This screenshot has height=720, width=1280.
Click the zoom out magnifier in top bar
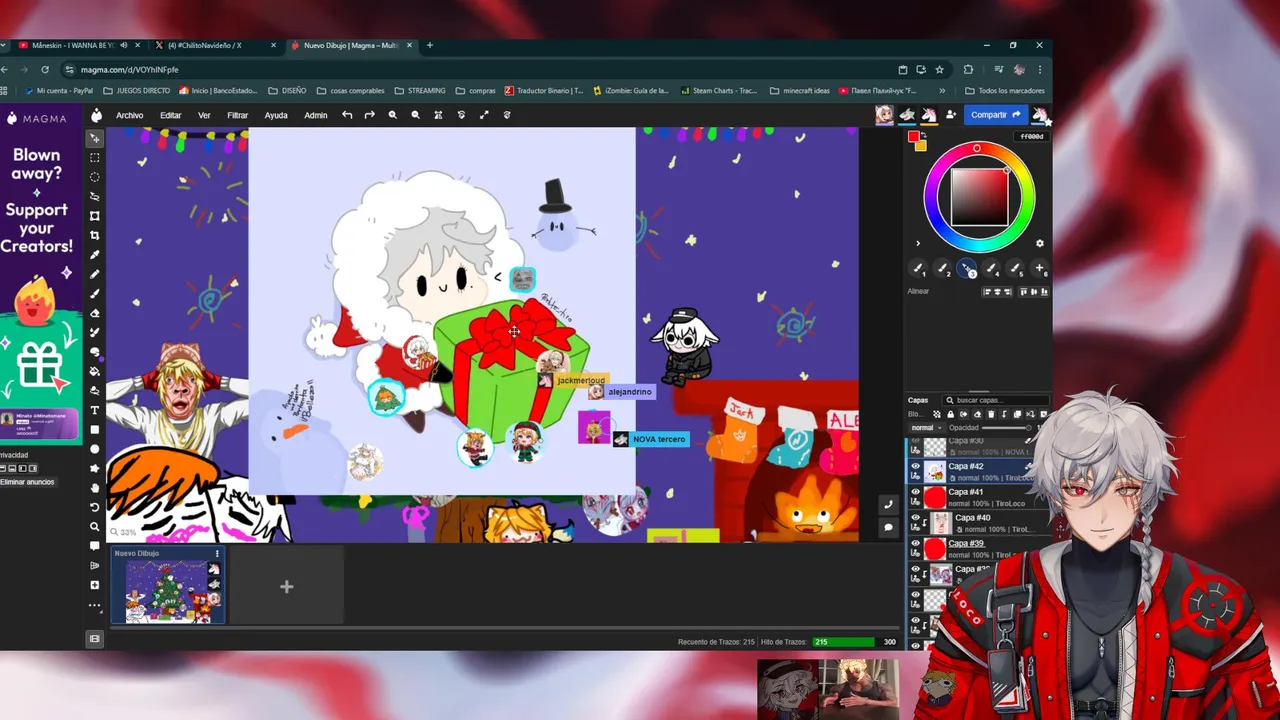(415, 115)
